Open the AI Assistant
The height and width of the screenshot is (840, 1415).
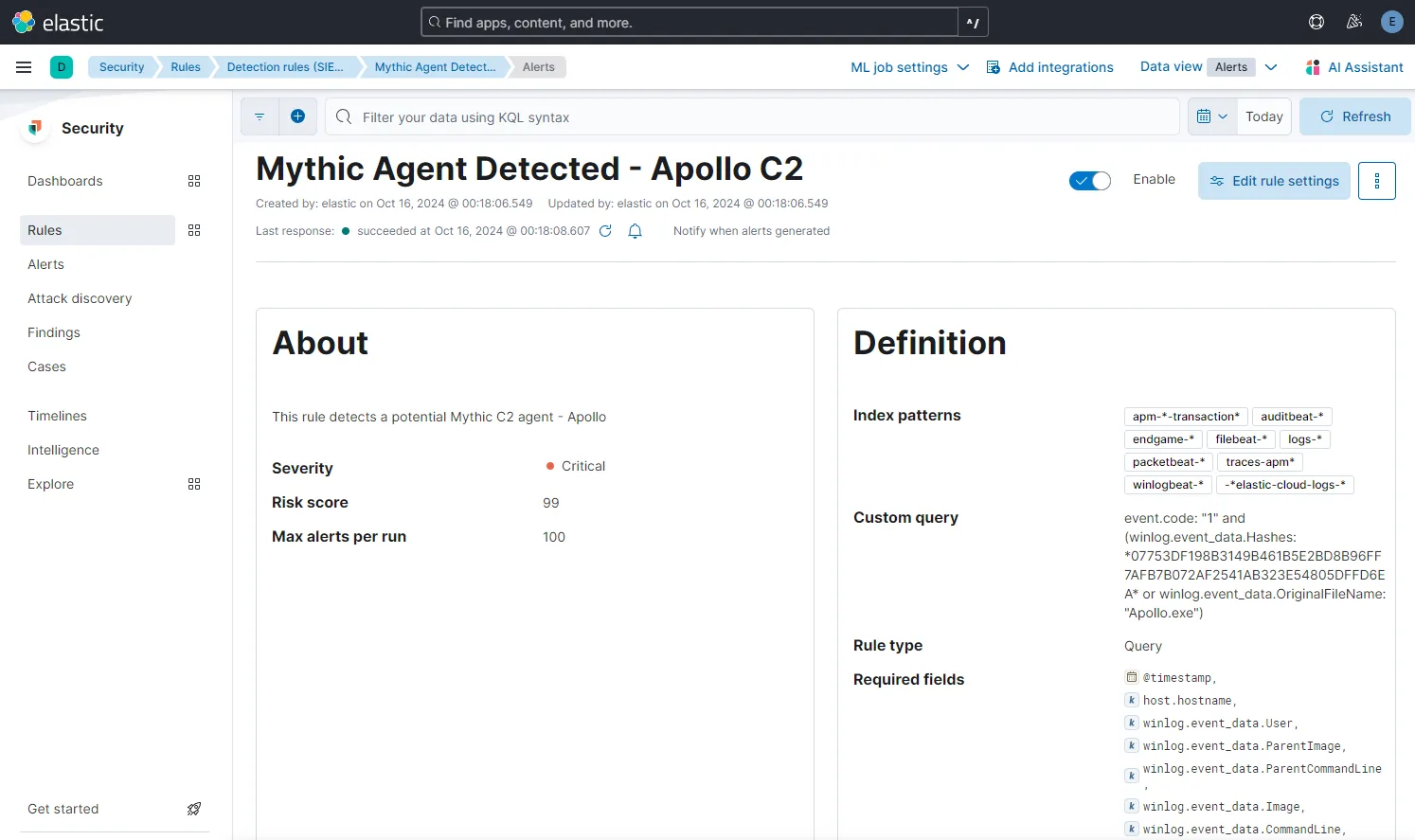pyautogui.click(x=1356, y=66)
